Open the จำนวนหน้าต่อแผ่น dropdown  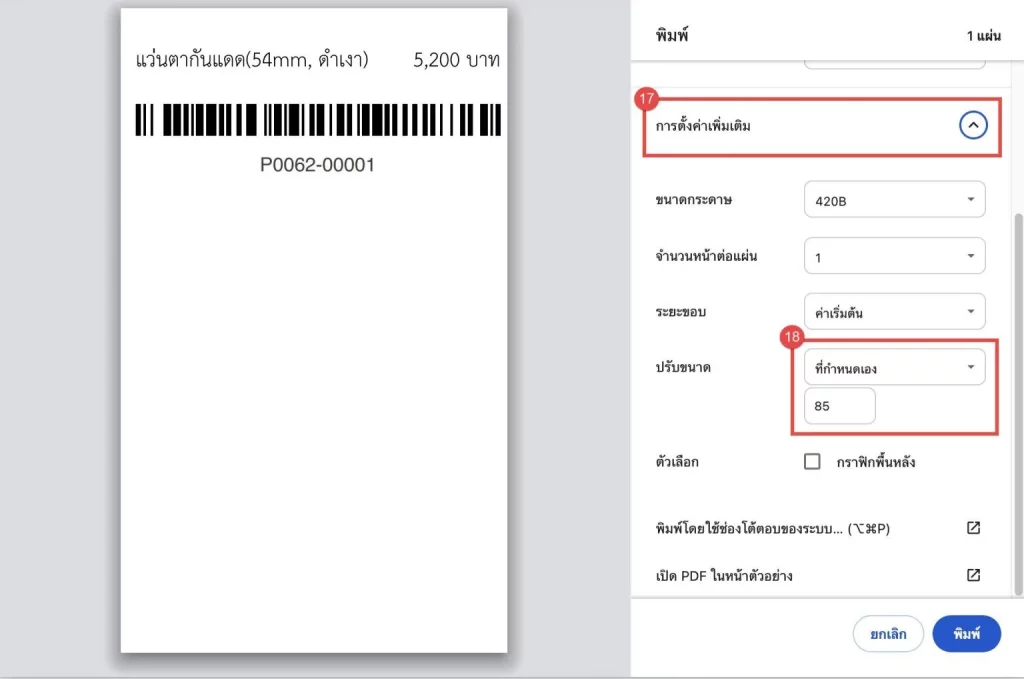pyautogui.click(x=894, y=256)
